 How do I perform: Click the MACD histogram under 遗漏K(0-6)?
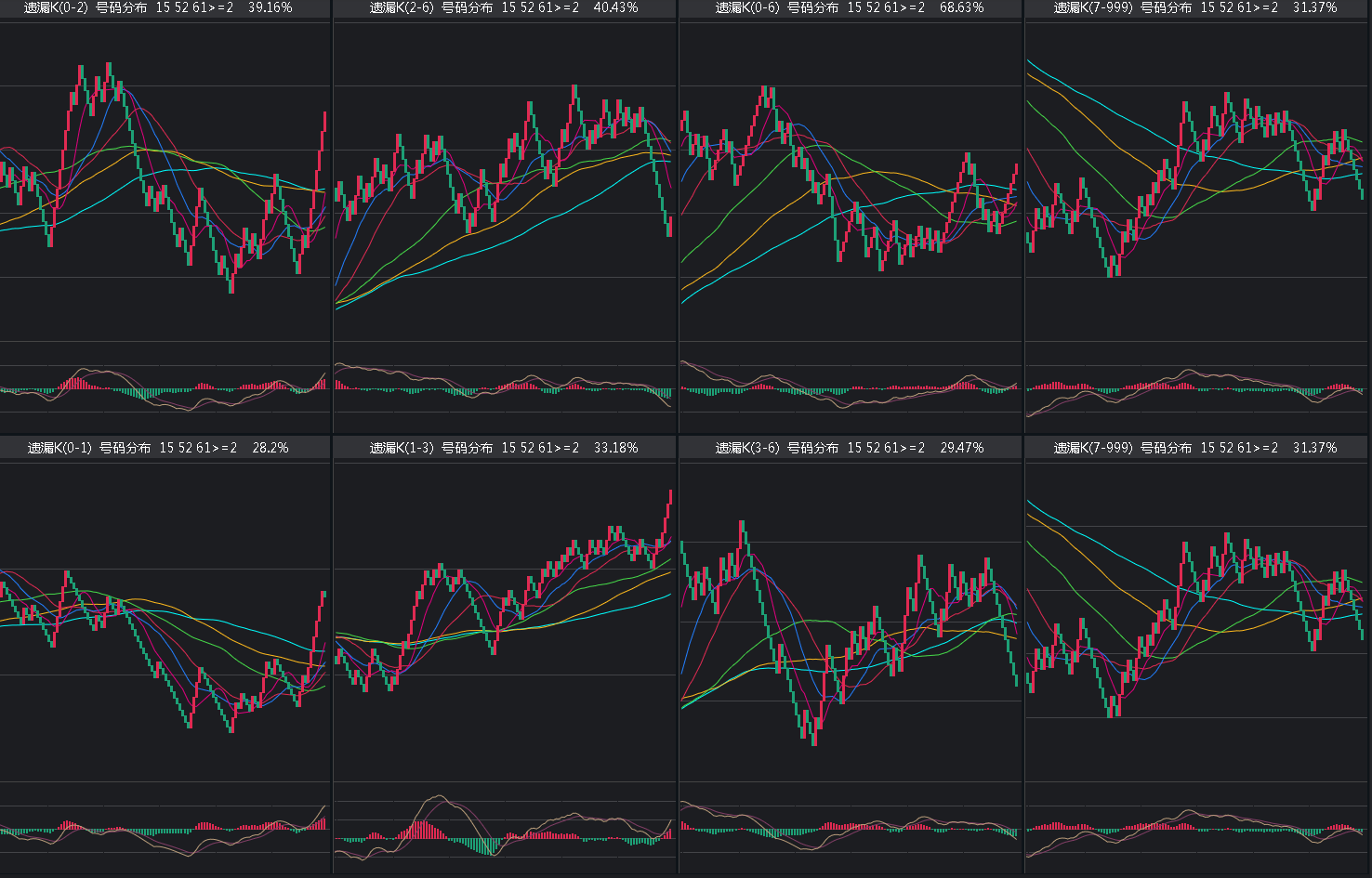pyautogui.click(x=851, y=388)
